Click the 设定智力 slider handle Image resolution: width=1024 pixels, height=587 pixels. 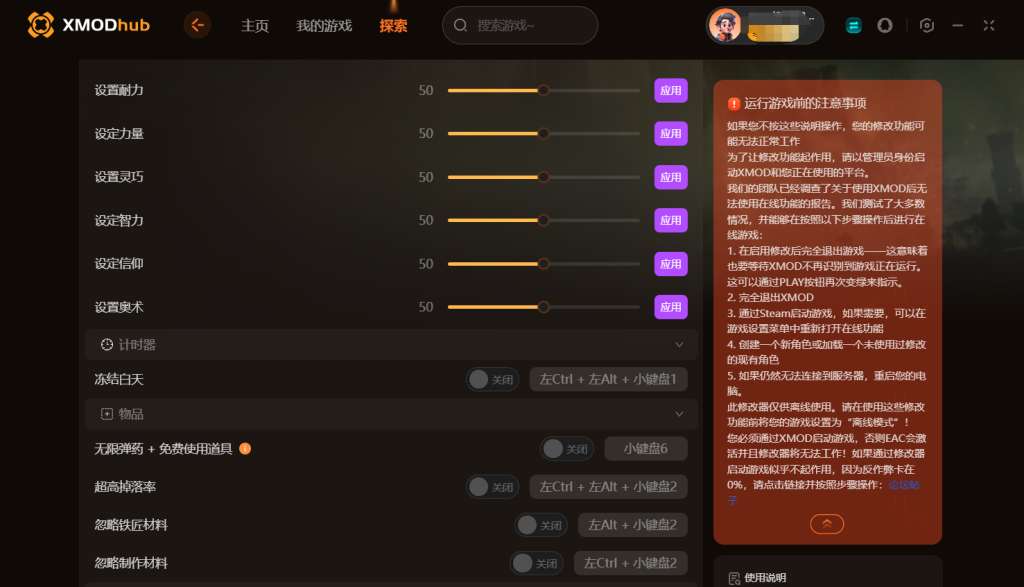[x=543, y=221]
